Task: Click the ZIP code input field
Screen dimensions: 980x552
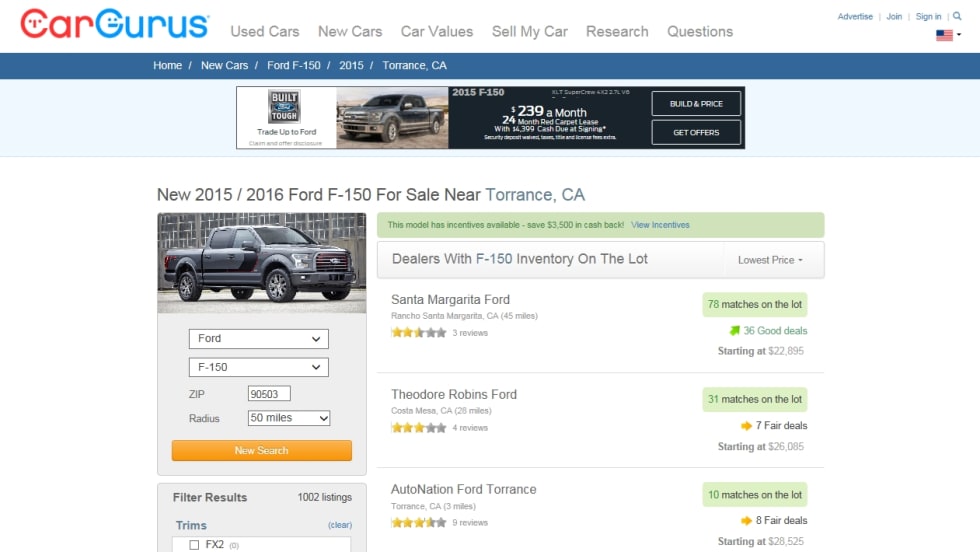Action: click(x=269, y=394)
